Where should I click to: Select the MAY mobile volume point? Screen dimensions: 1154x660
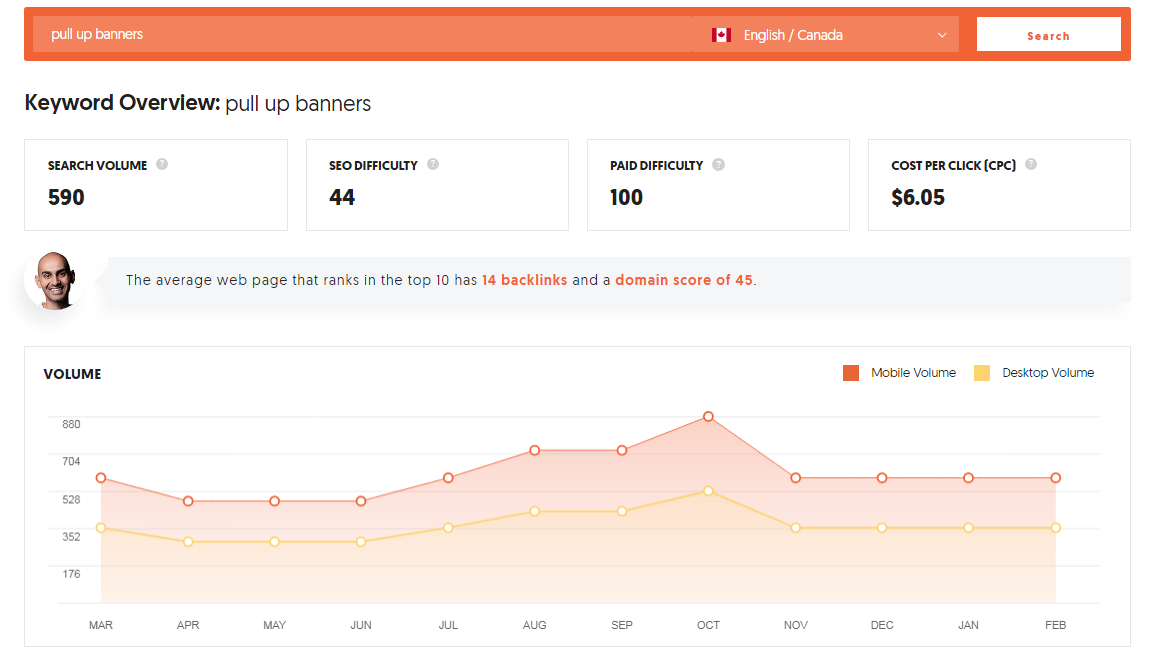(275, 501)
